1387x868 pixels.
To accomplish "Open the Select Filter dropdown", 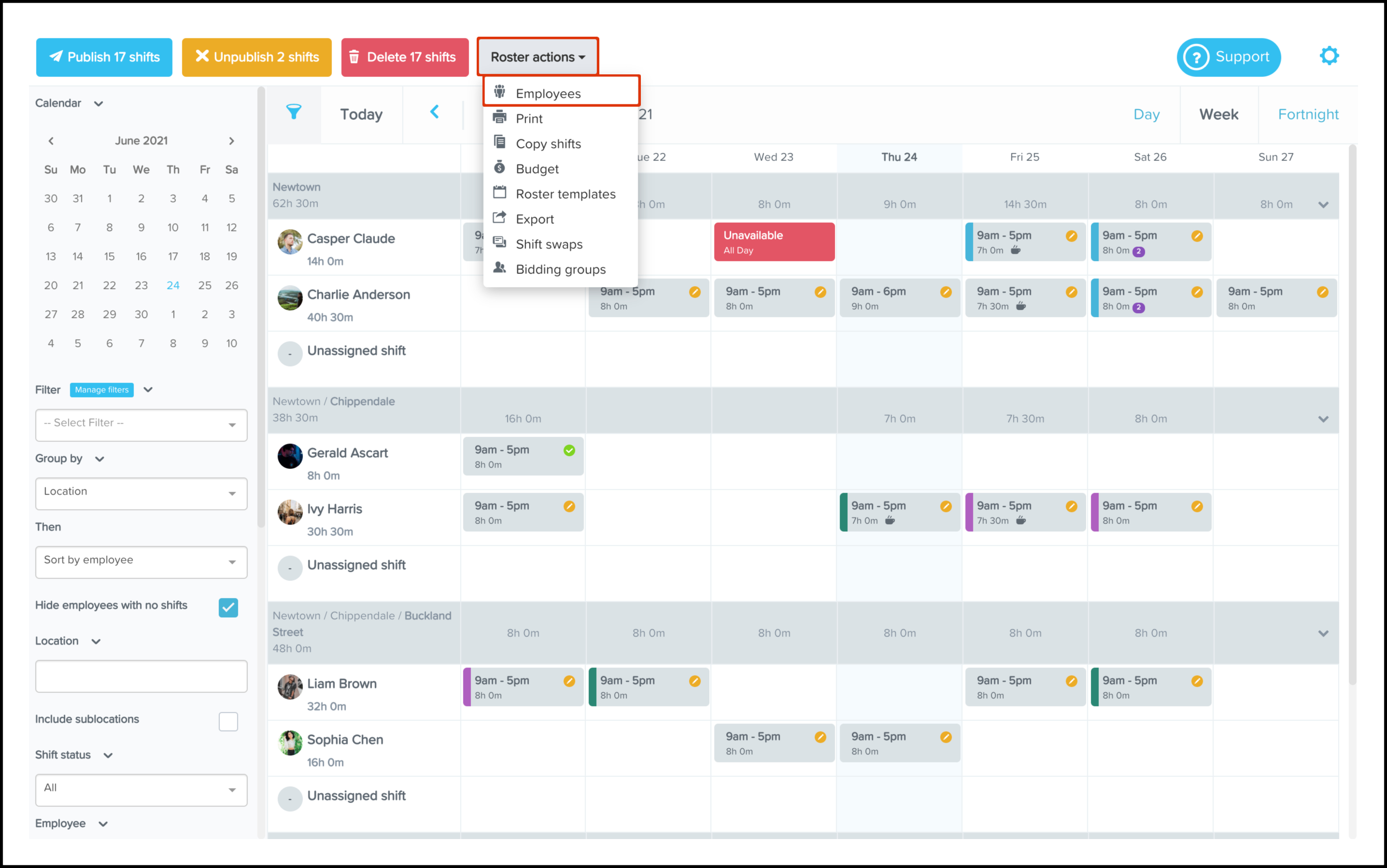I will point(141,425).
